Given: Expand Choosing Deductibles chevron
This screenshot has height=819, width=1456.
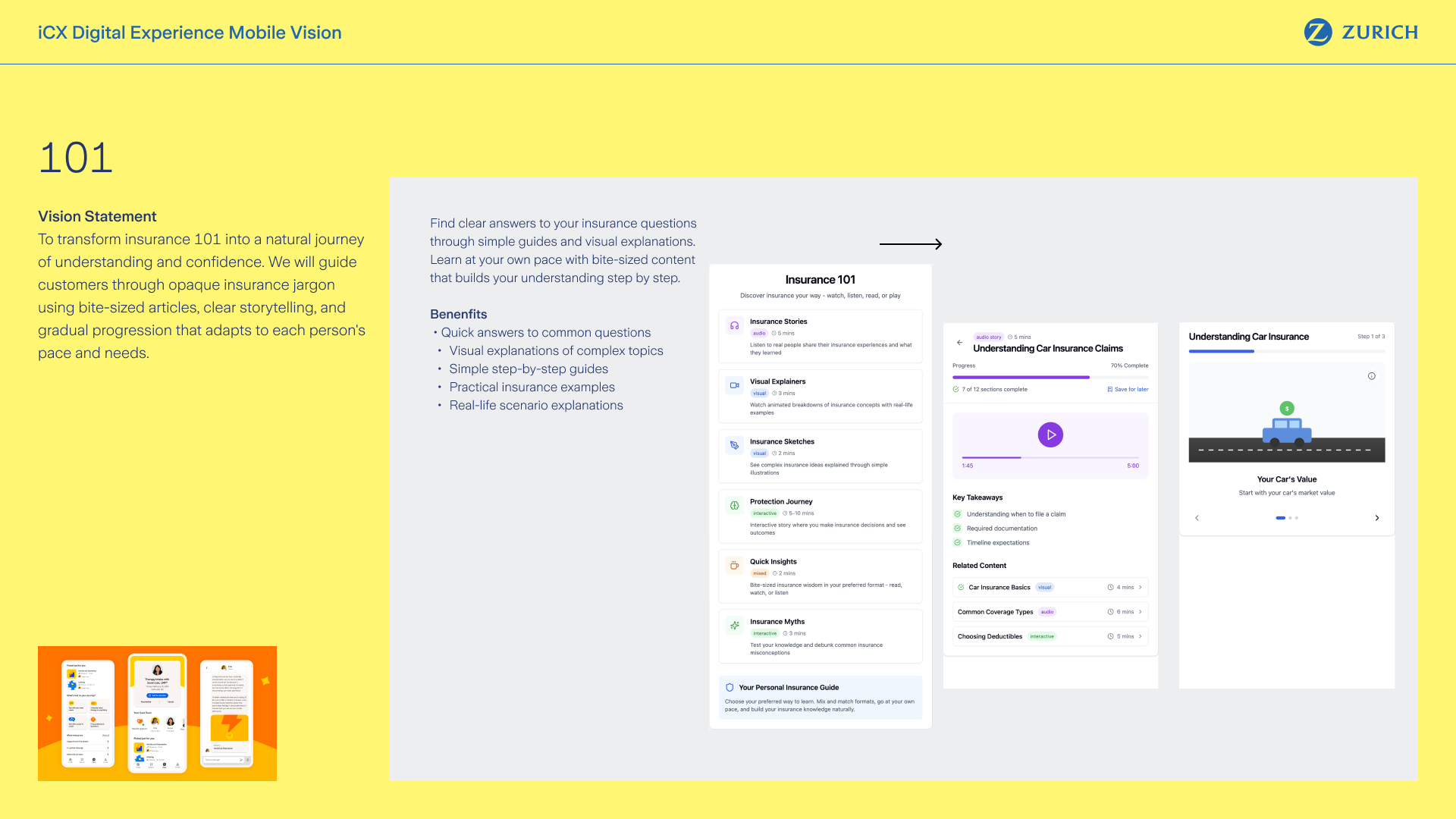Looking at the screenshot, I should [1140, 637].
